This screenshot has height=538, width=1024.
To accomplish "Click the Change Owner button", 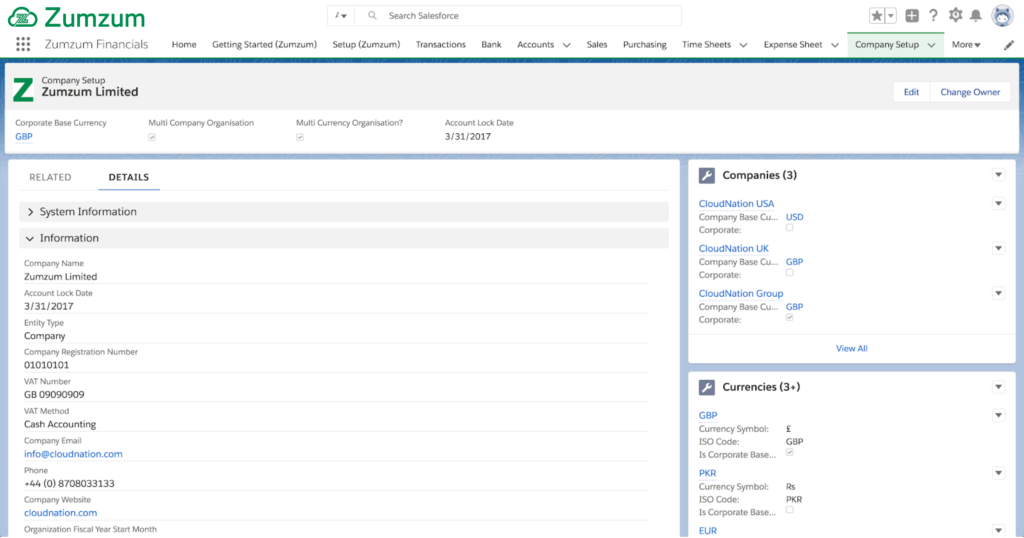I will [x=970, y=92].
